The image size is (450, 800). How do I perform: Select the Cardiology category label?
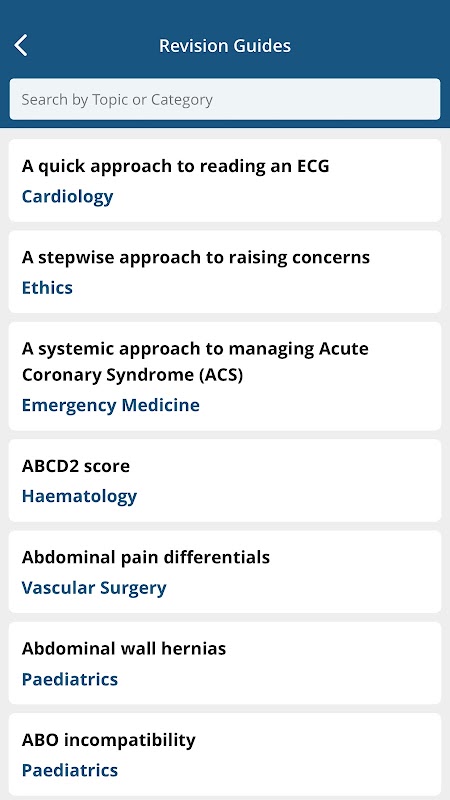pos(67,196)
